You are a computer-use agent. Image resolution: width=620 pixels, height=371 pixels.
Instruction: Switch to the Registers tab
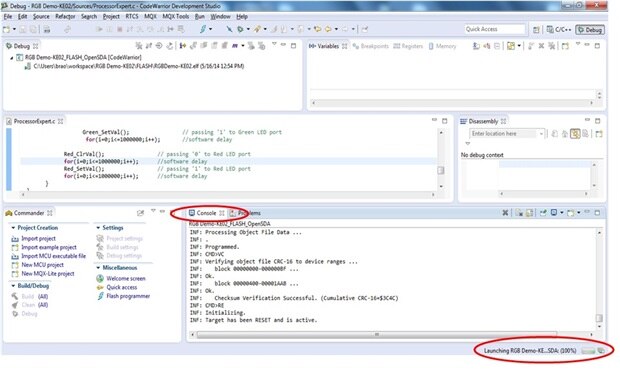click(x=408, y=46)
